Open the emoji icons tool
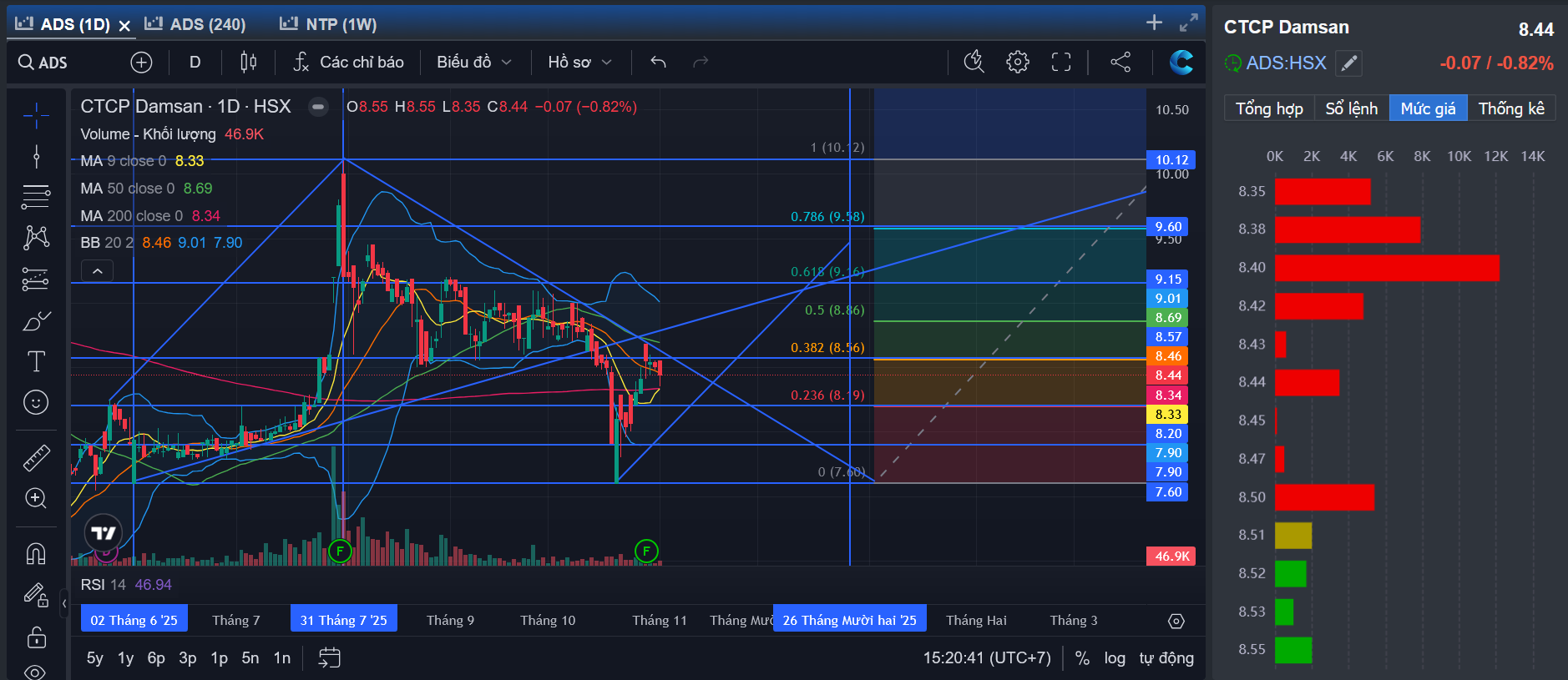Viewport: 1568px width, 680px height. click(36, 402)
